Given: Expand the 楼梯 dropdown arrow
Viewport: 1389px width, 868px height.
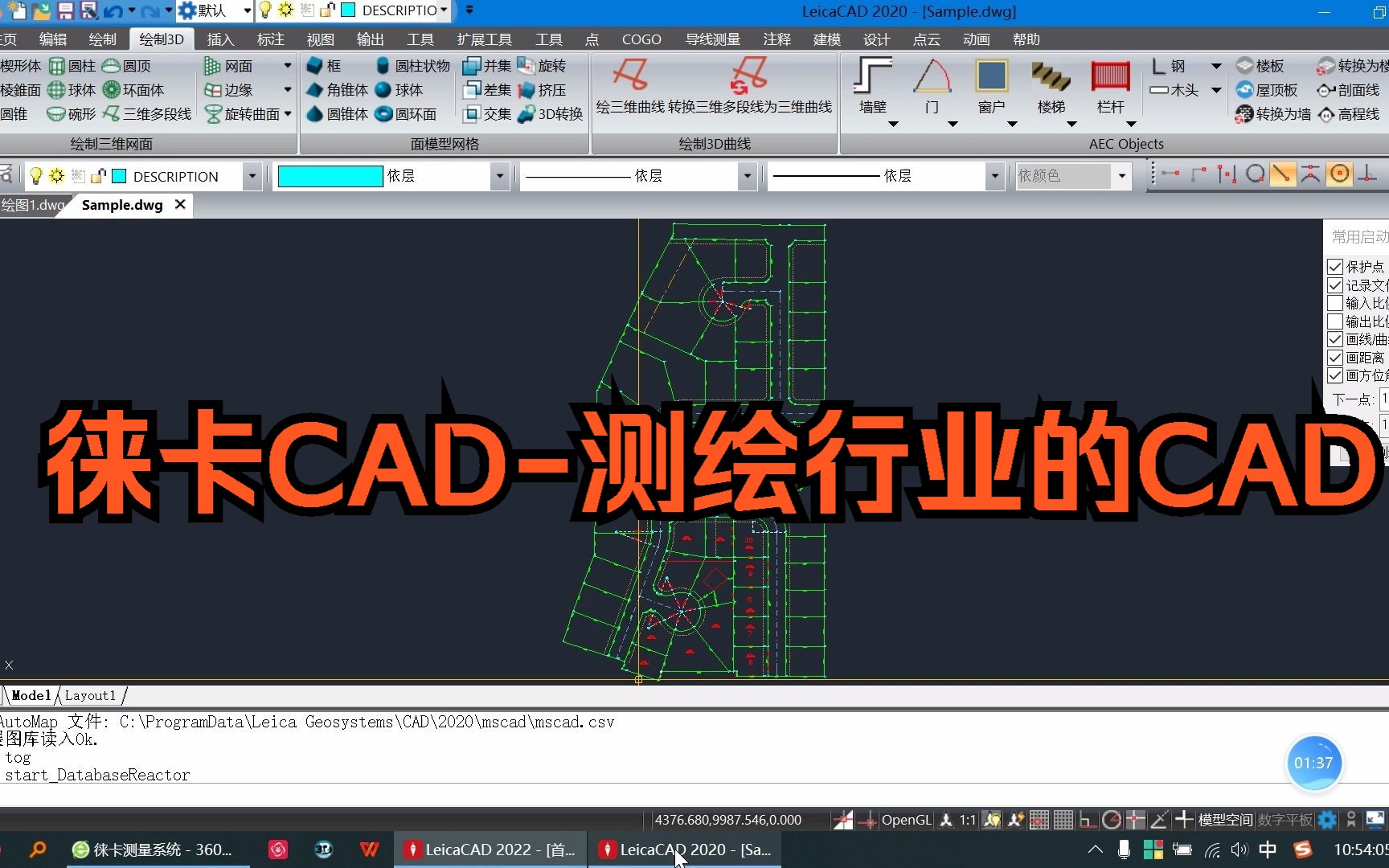Looking at the screenshot, I should 1071,124.
